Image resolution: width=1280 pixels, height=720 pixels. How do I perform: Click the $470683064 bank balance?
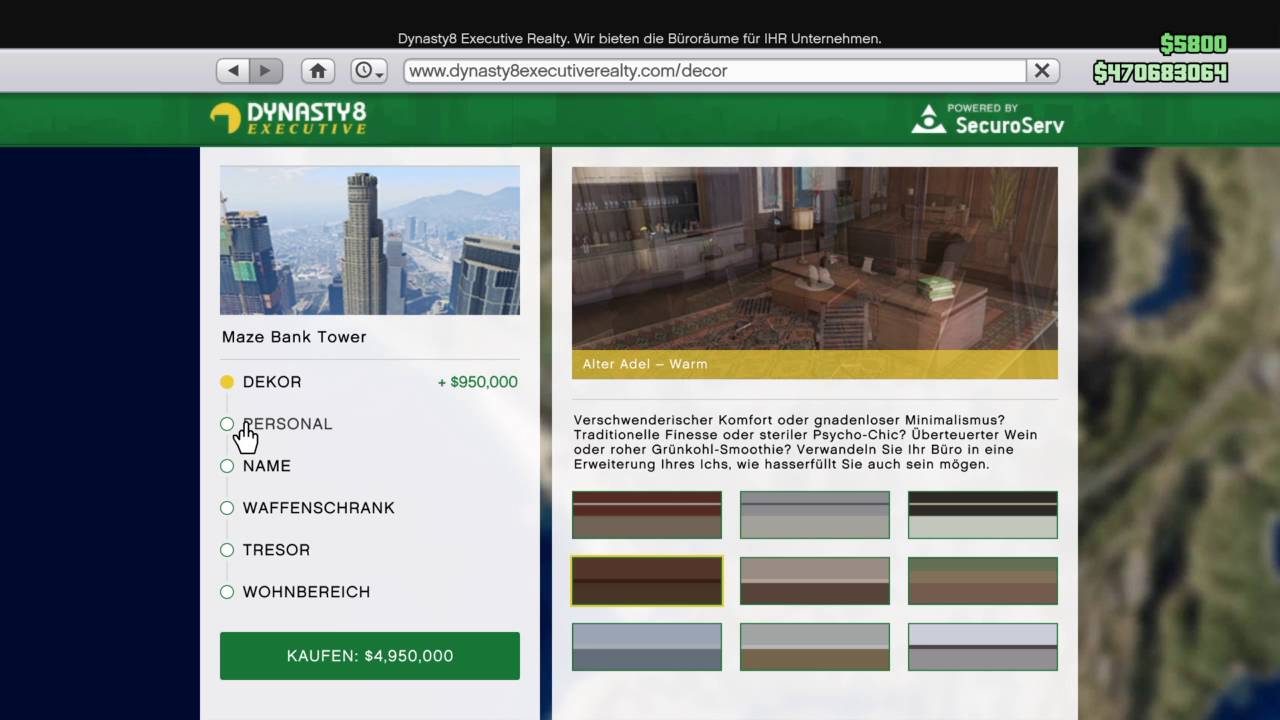[1160, 72]
